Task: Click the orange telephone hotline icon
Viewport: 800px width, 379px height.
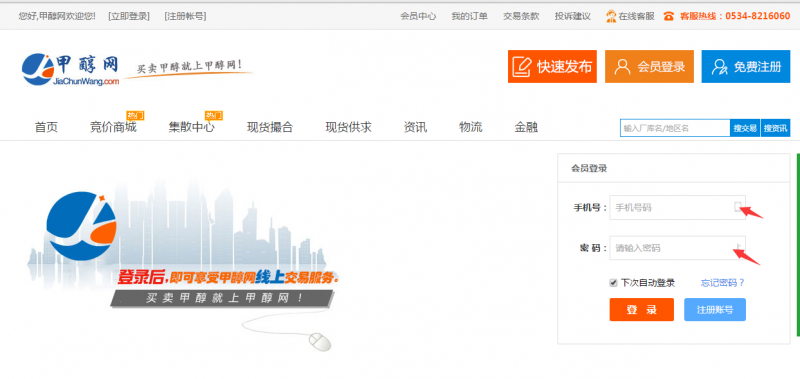Action: pyautogui.click(x=669, y=16)
